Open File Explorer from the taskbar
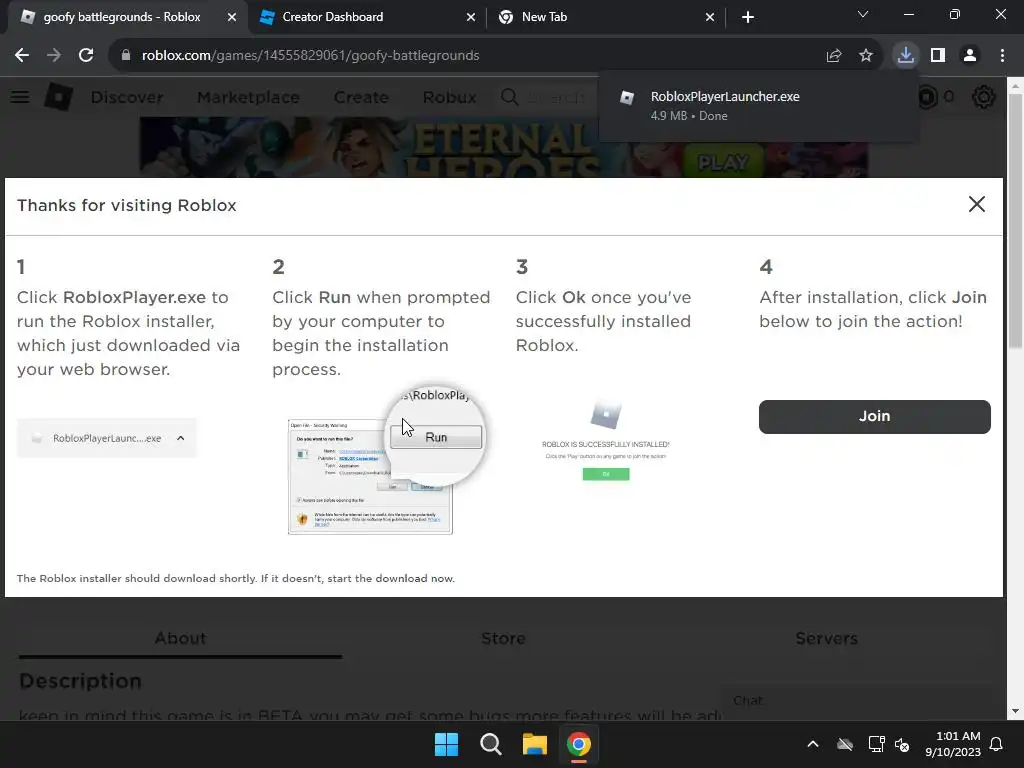 [x=535, y=744]
